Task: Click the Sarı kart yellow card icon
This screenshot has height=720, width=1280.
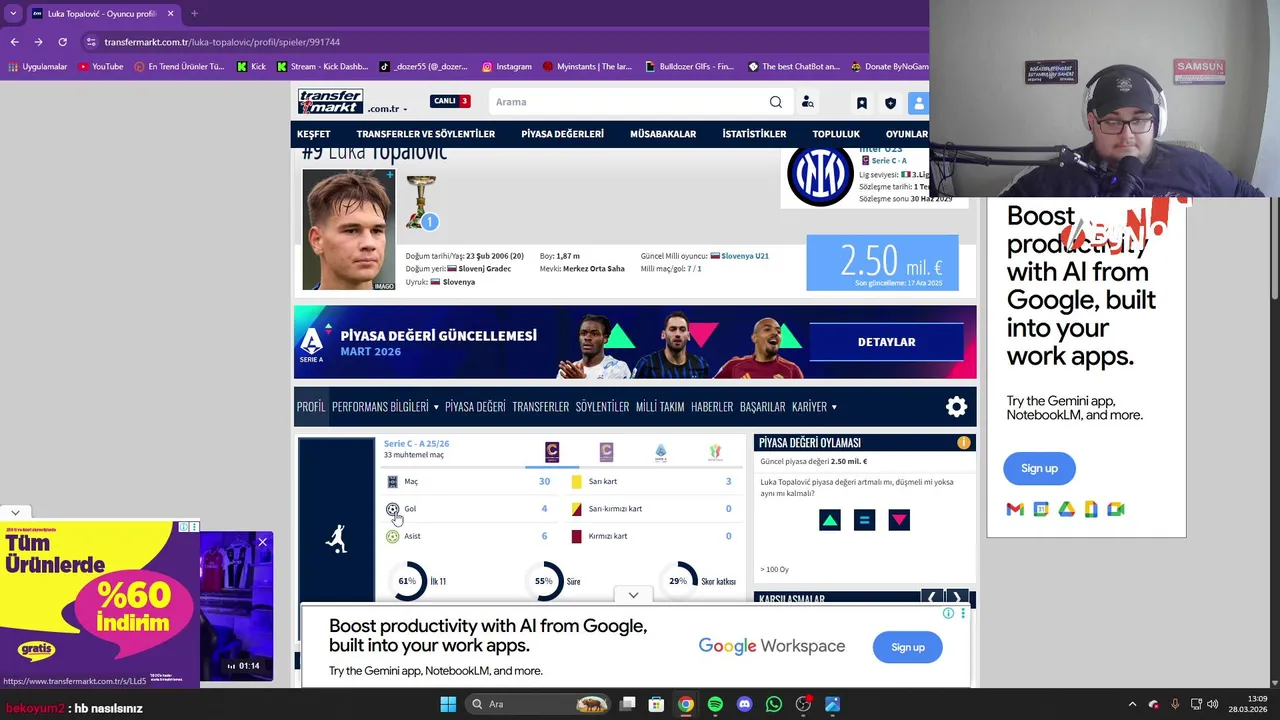Action: click(x=576, y=482)
